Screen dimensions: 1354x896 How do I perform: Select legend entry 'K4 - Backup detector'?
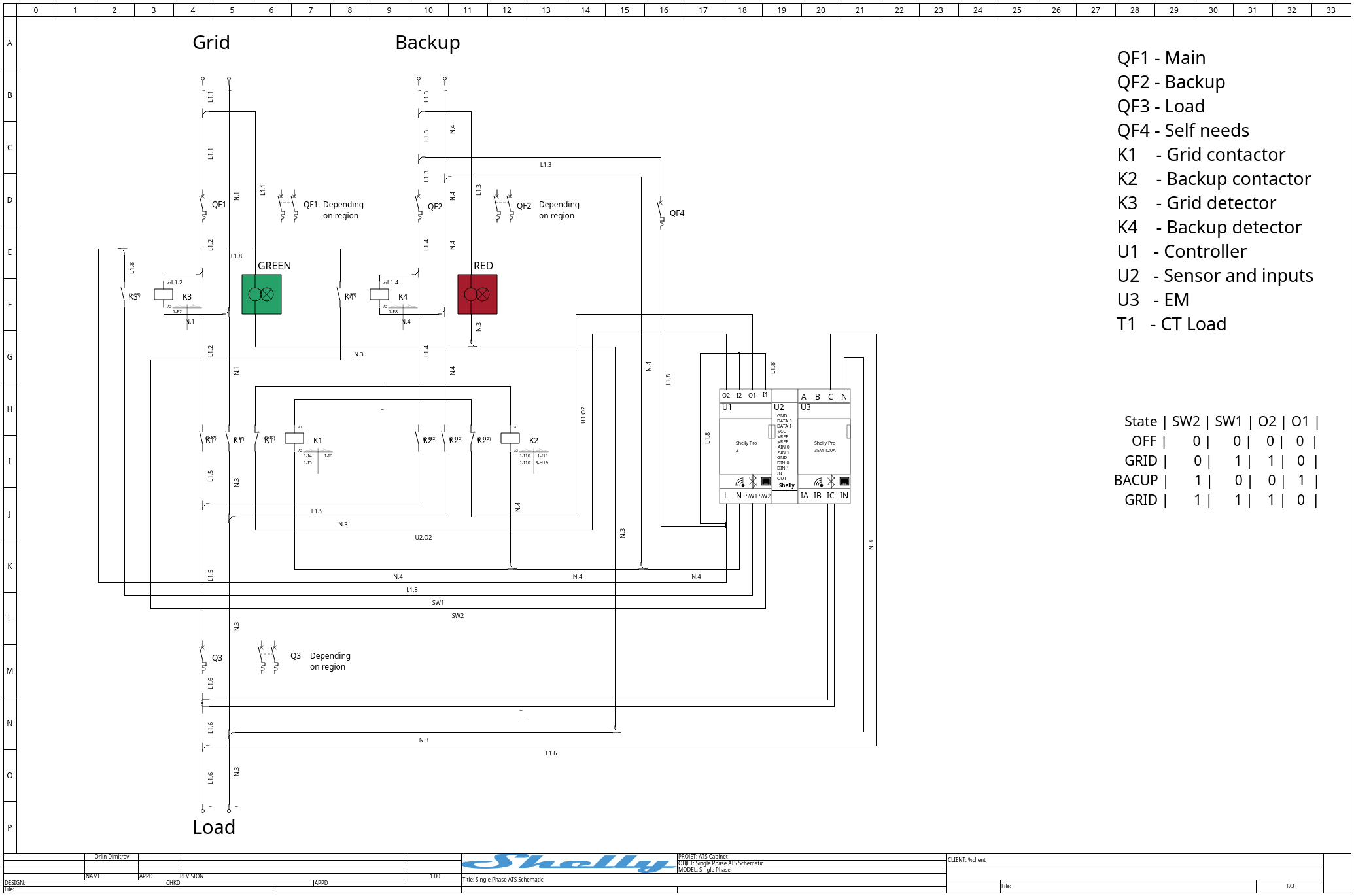tap(1209, 227)
